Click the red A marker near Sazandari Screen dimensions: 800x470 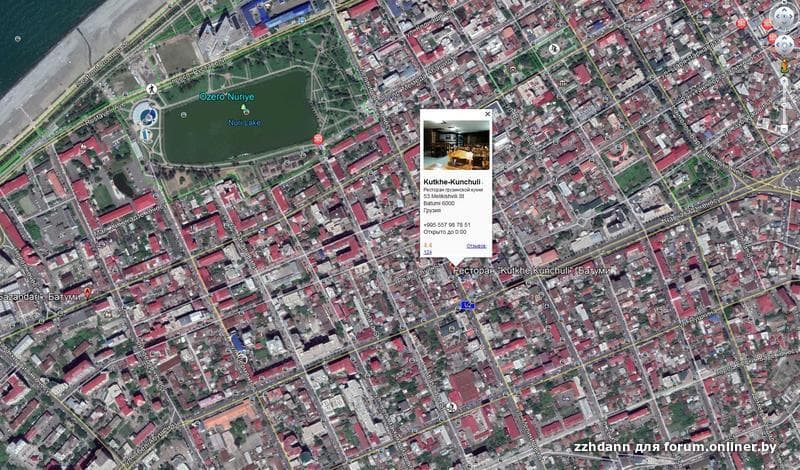tap(88, 293)
